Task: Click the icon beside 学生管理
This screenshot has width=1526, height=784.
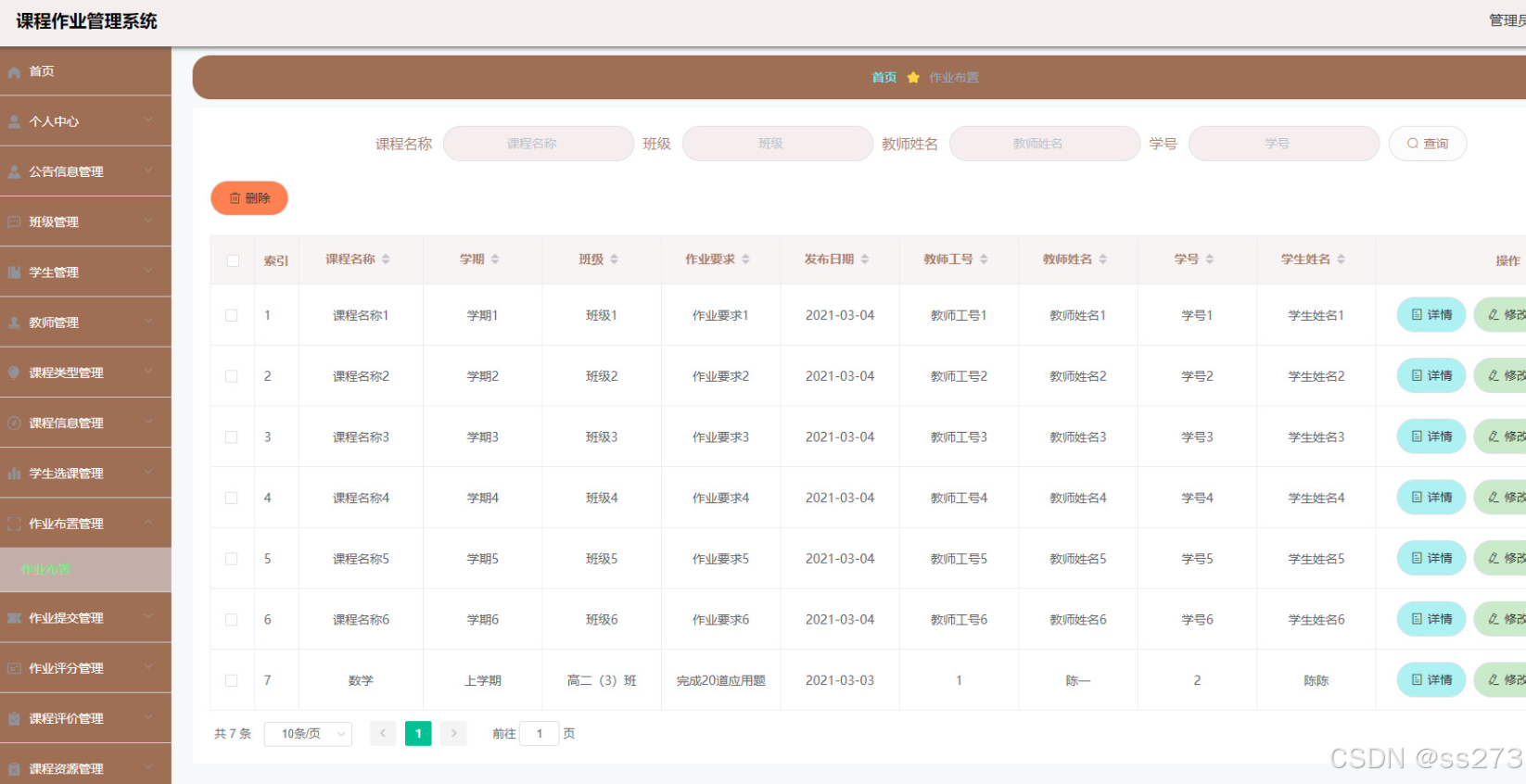Action: coord(14,272)
